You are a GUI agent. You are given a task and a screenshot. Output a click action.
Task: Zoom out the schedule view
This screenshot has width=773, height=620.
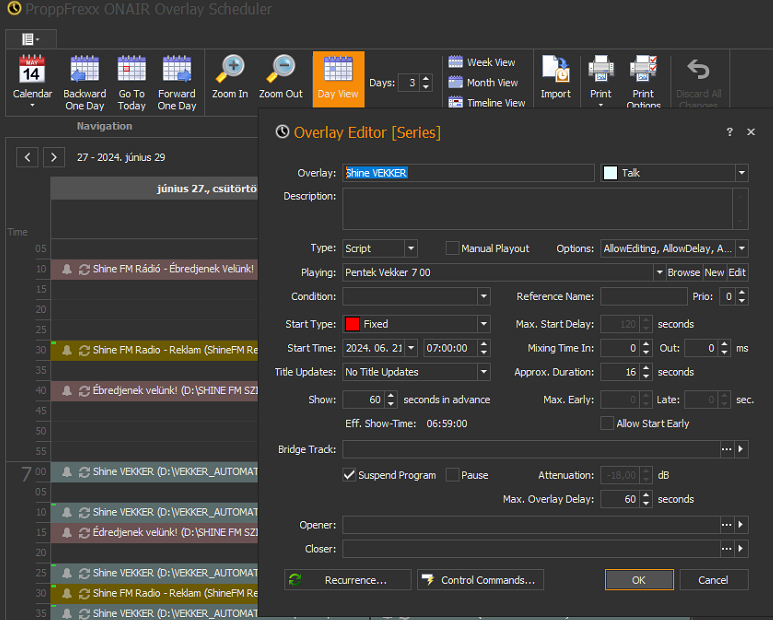(280, 78)
